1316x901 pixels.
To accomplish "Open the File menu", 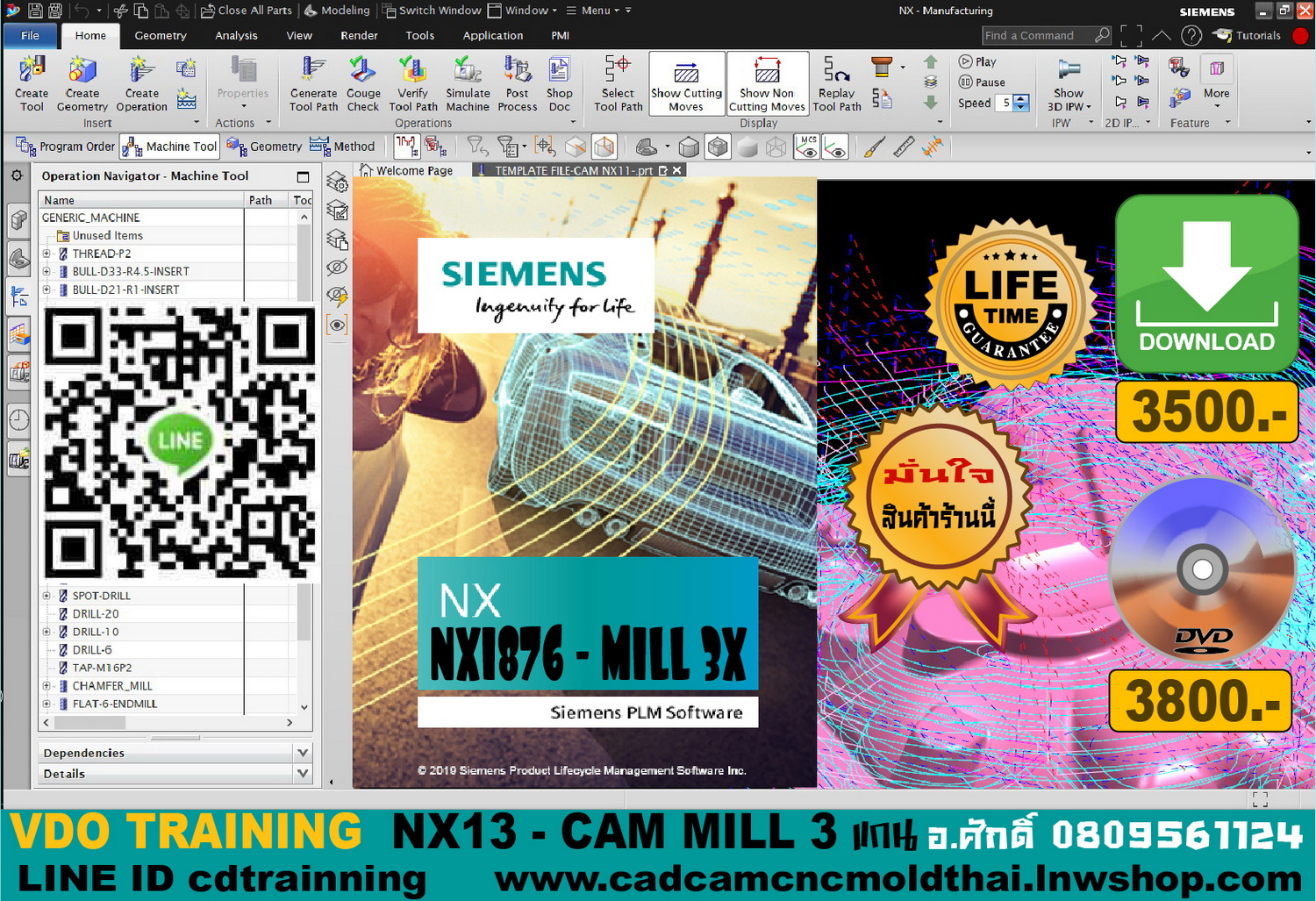I will tap(30, 36).
